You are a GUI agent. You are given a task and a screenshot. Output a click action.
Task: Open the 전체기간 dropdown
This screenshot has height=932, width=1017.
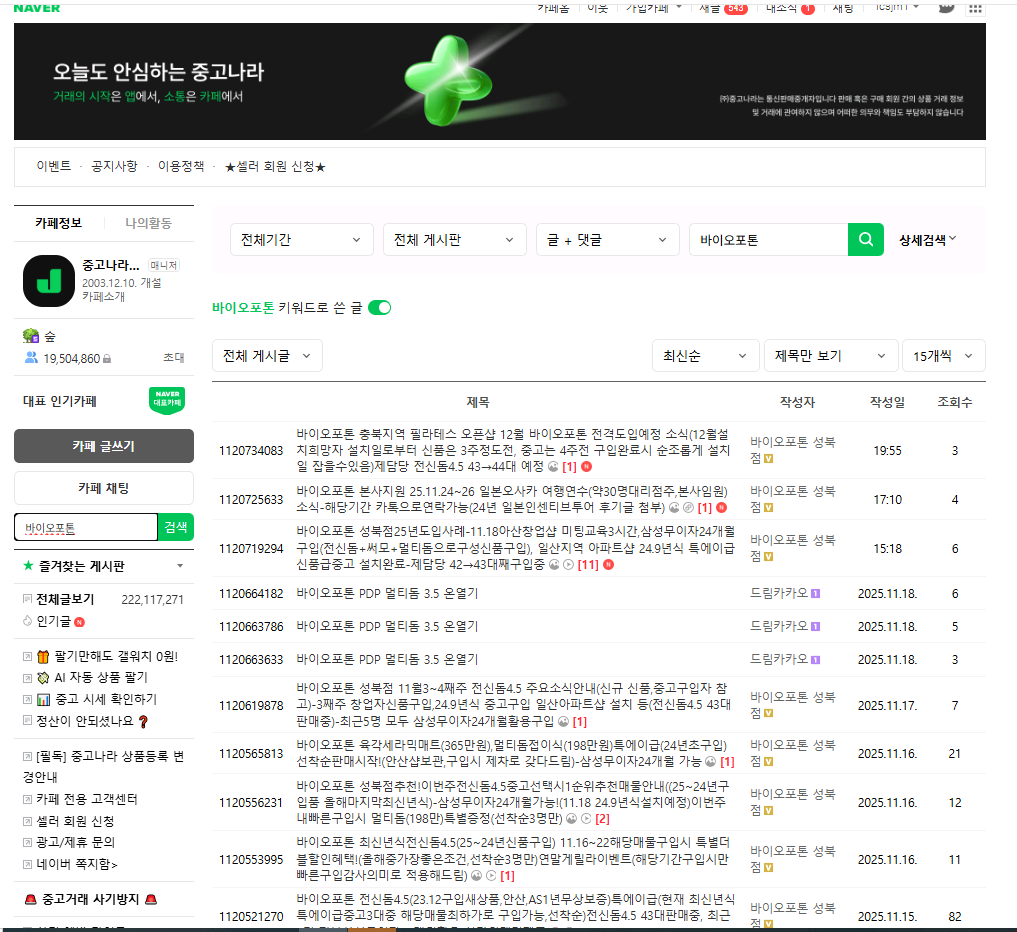click(x=301, y=239)
